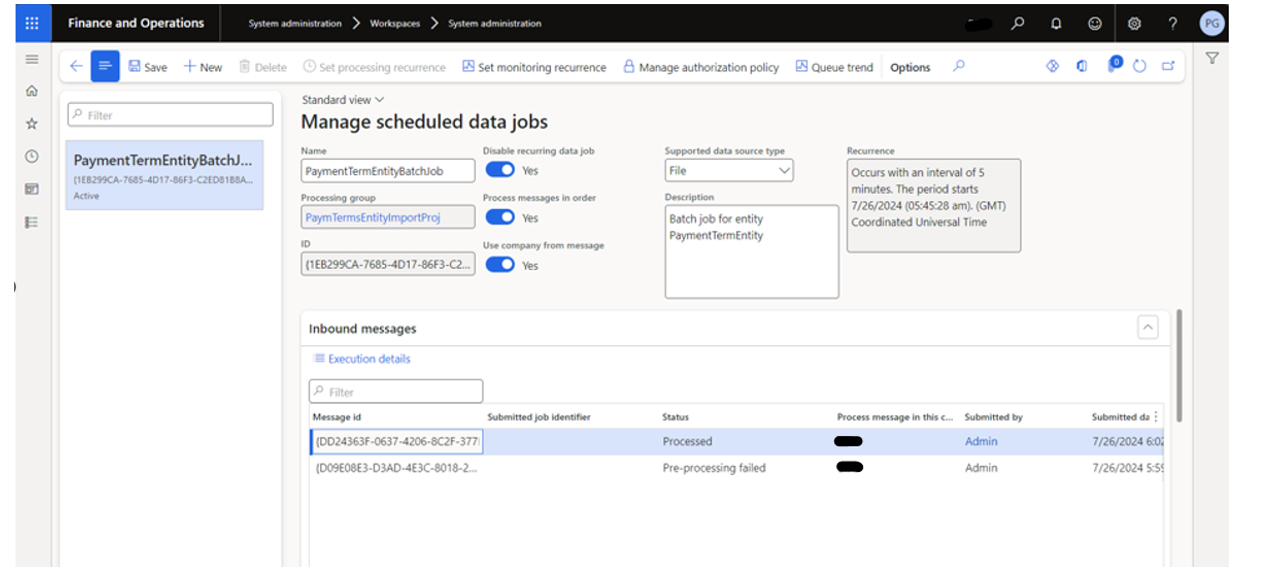Toggle Use company from message switch
The height and width of the screenshot is (567, 1263).
pos(500,265)
